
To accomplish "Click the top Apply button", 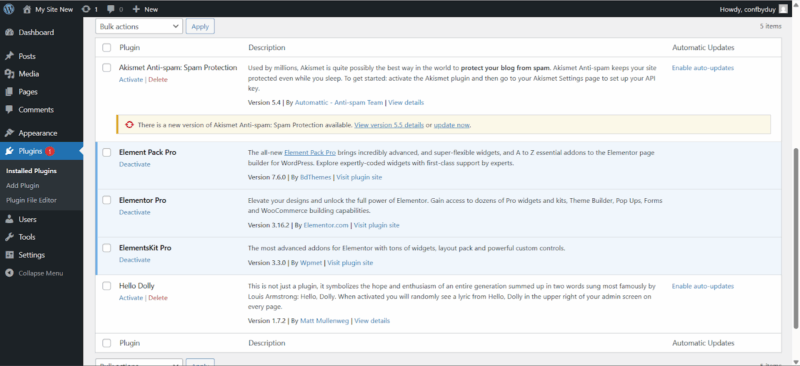I will tap(200, 27).
